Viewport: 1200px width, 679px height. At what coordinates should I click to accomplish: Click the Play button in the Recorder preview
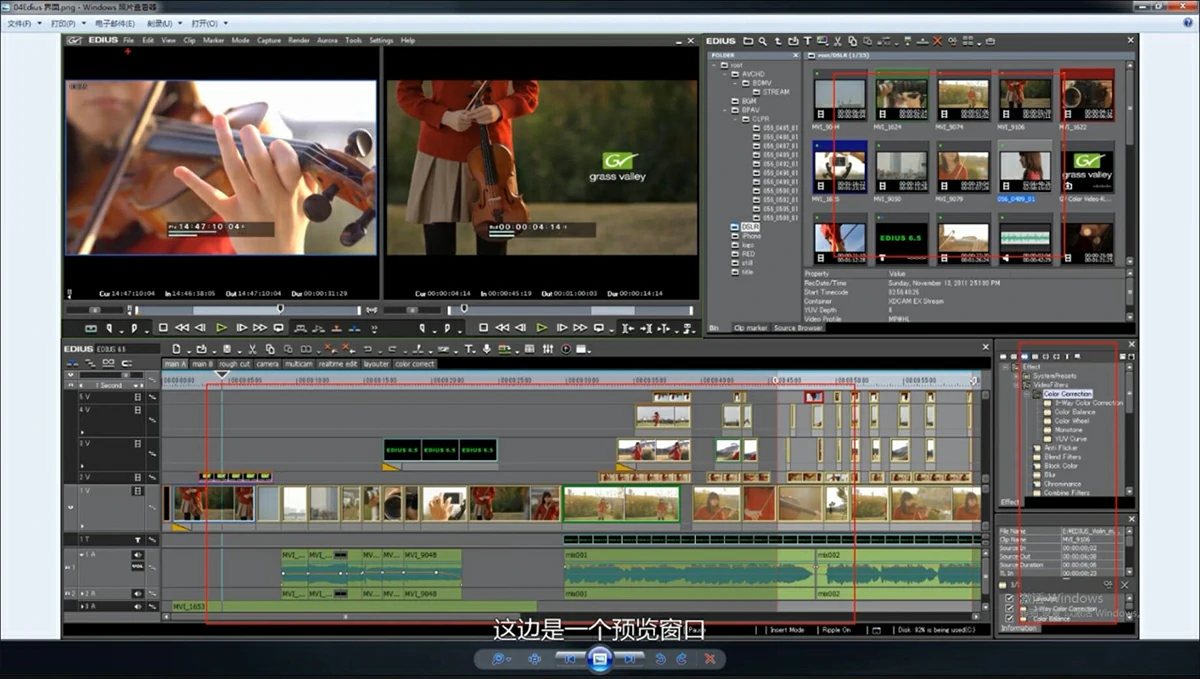(x=541, y=328)
